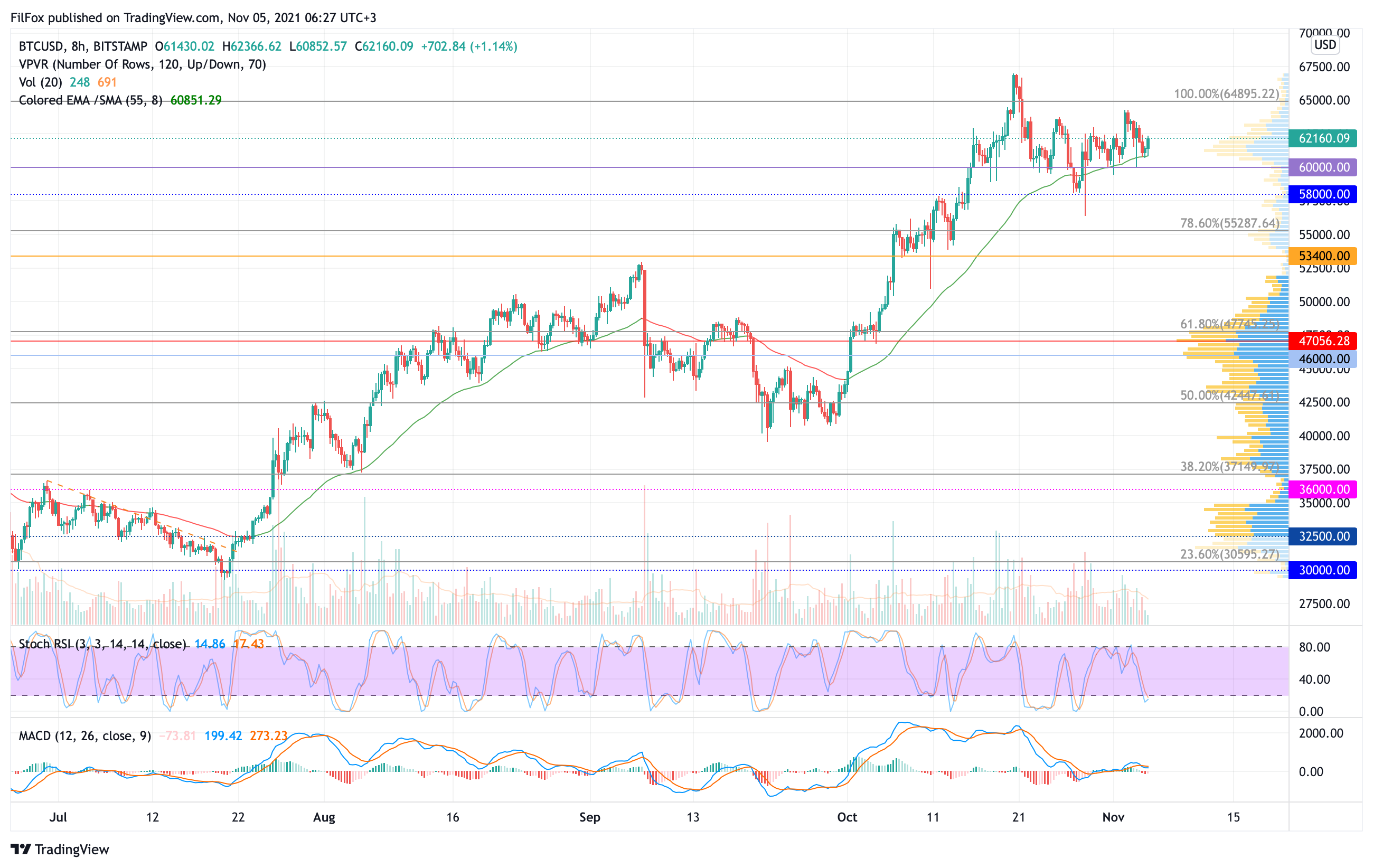Screen dimensions: 1373x868
Task: Click the Sep label on time axis
Action: (x=589, y=817)
